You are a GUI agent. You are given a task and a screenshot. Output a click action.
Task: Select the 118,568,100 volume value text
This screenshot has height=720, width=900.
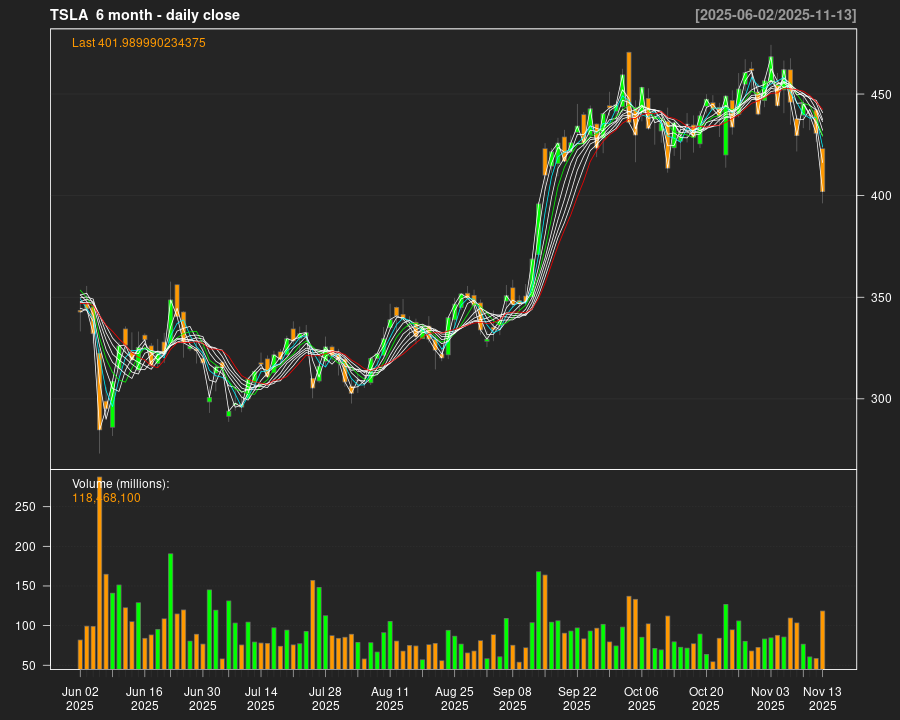[x=106, y=497]
